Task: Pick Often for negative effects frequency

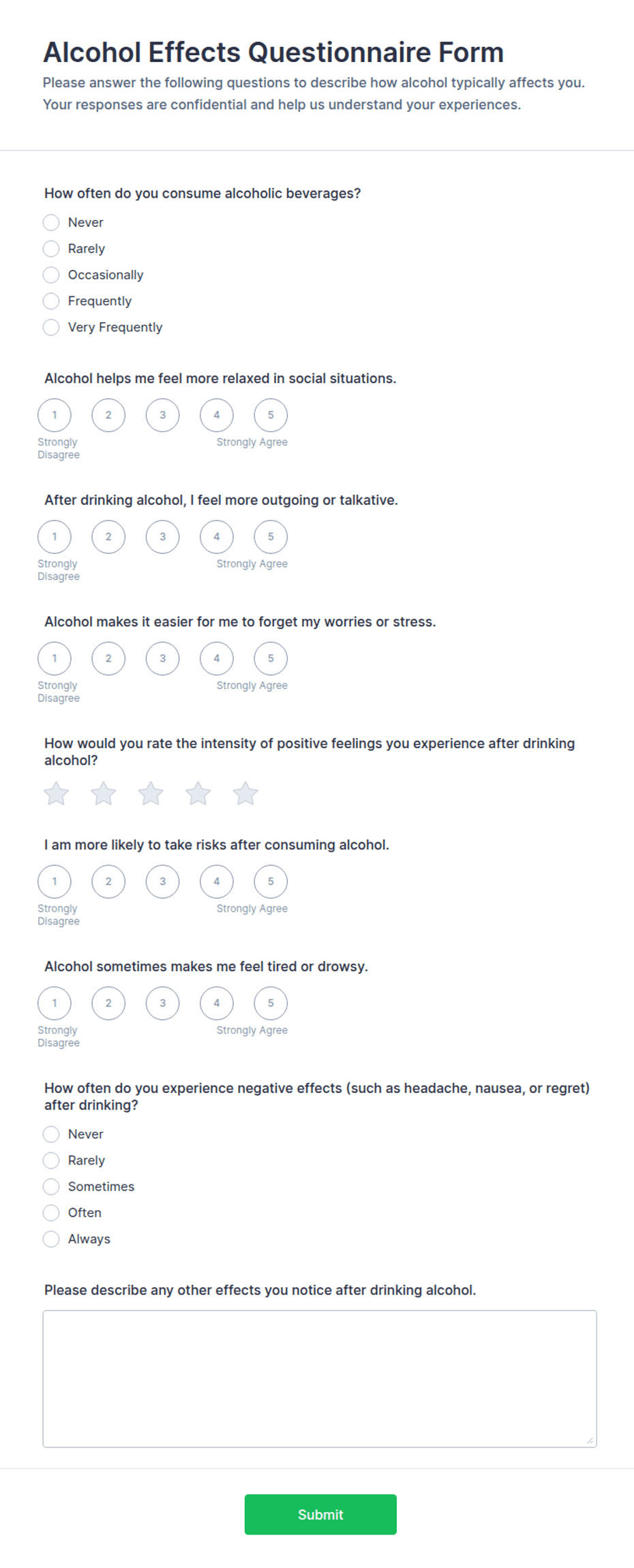Action: click(x=51, y=1213)
